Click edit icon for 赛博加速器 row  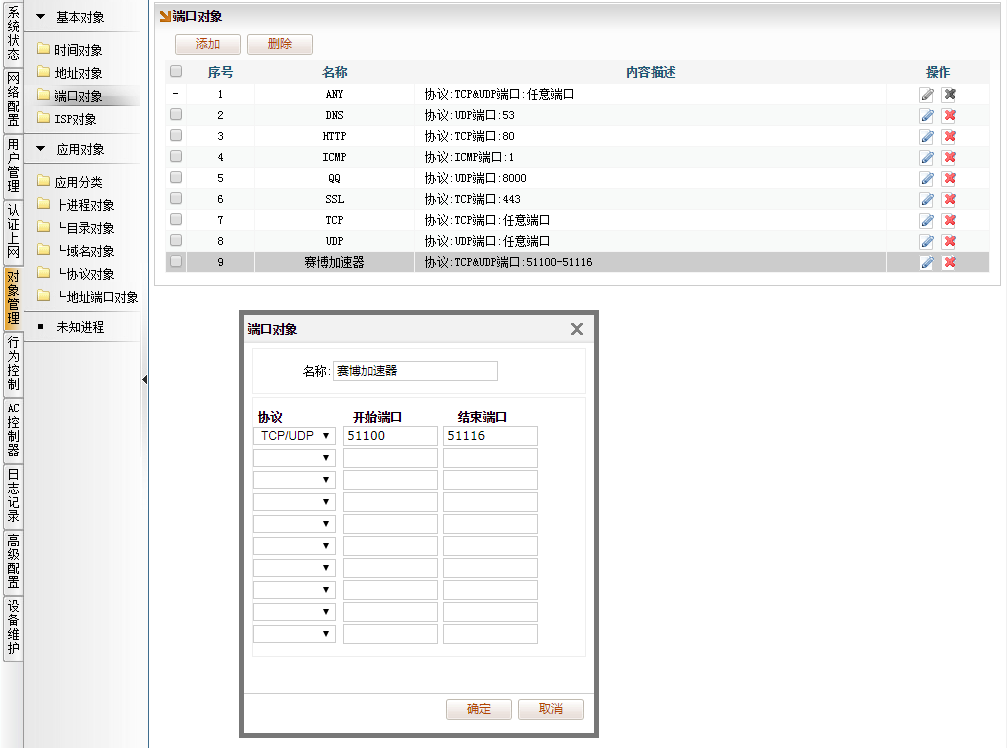click(927, 262)
